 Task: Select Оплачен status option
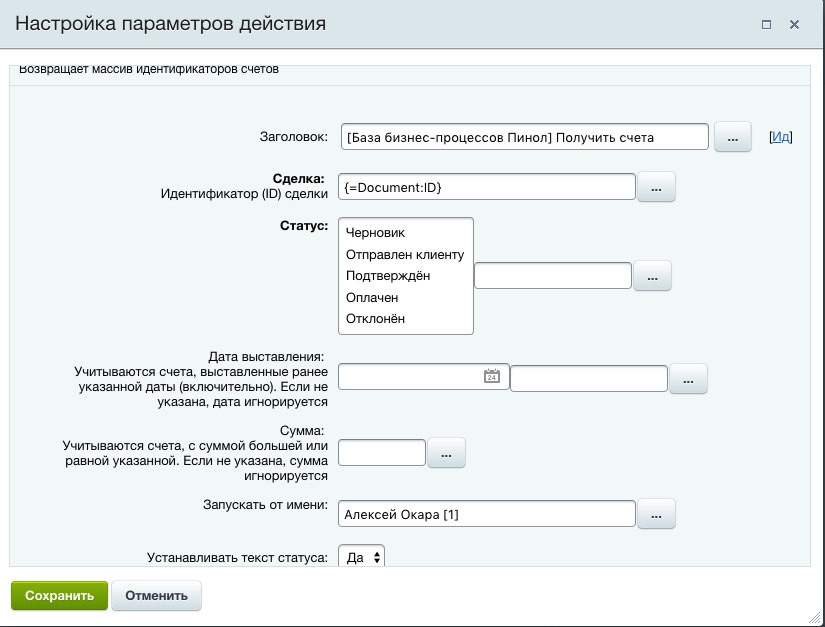(x=372, y=297)
